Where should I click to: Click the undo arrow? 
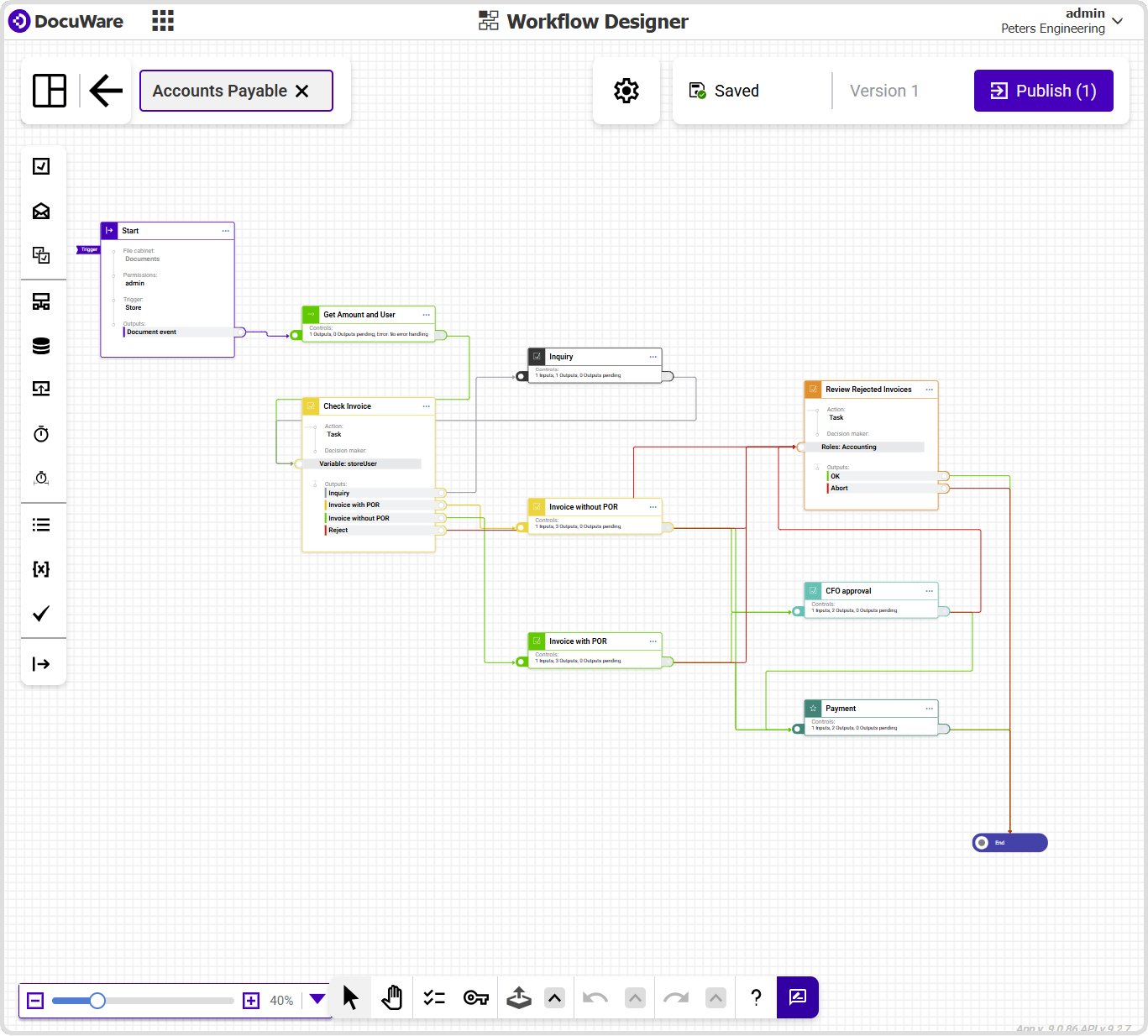[595, 998]
